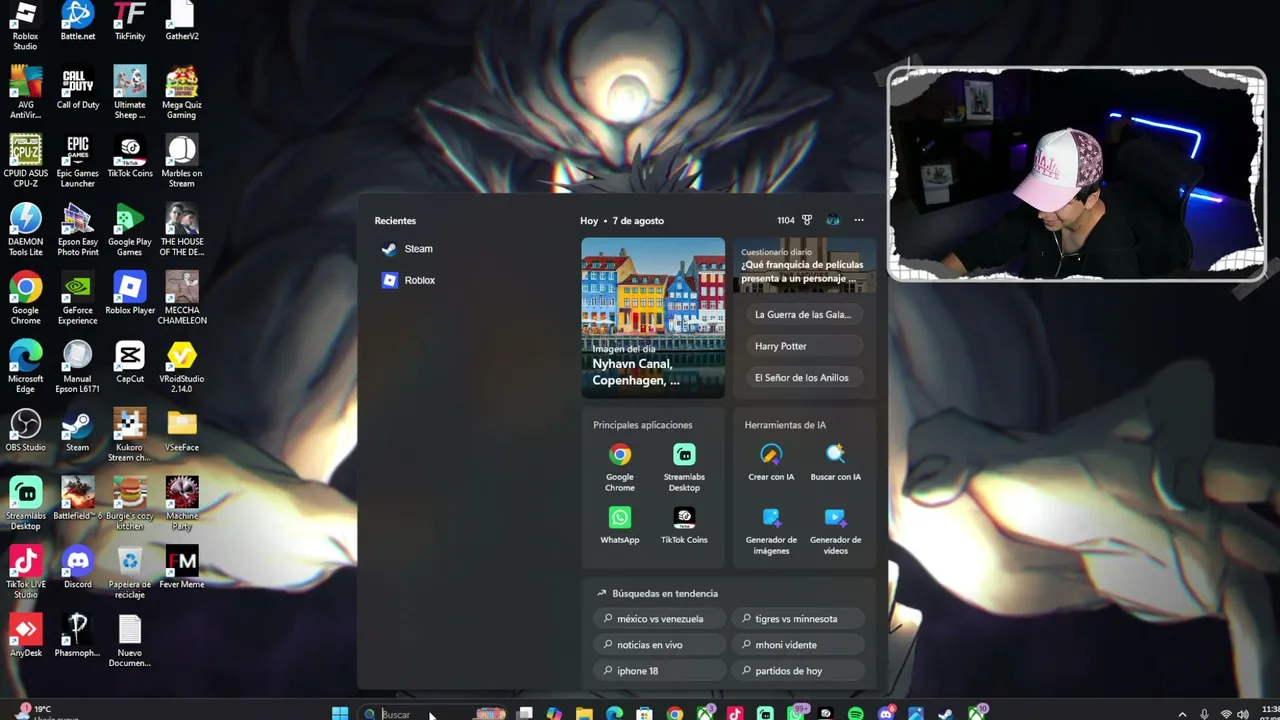Search trending méxico vs venezuela
The width and height of the screenshot is (1280, 720).
point(659,619)
